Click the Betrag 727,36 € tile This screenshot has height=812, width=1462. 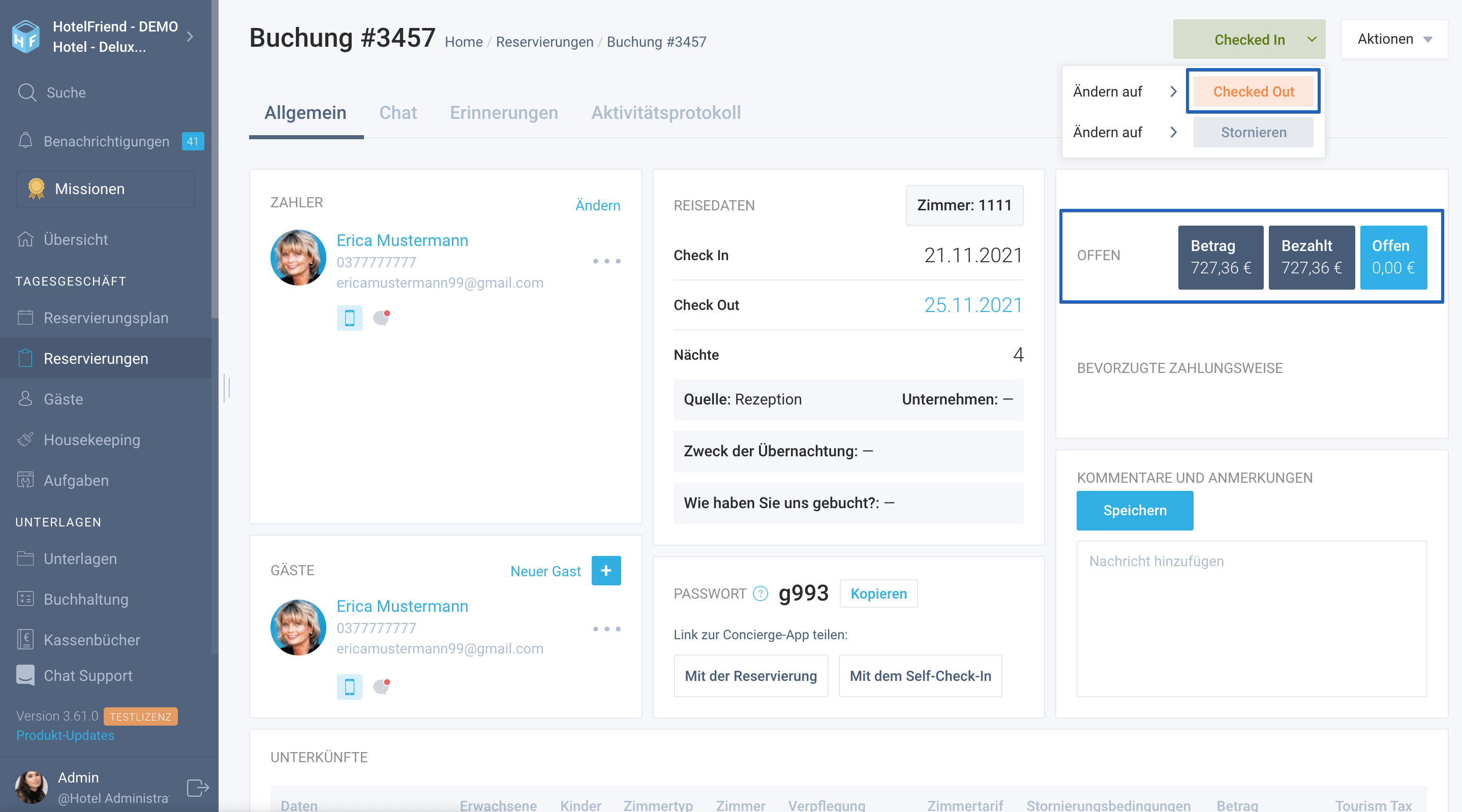click(1221, 257)
